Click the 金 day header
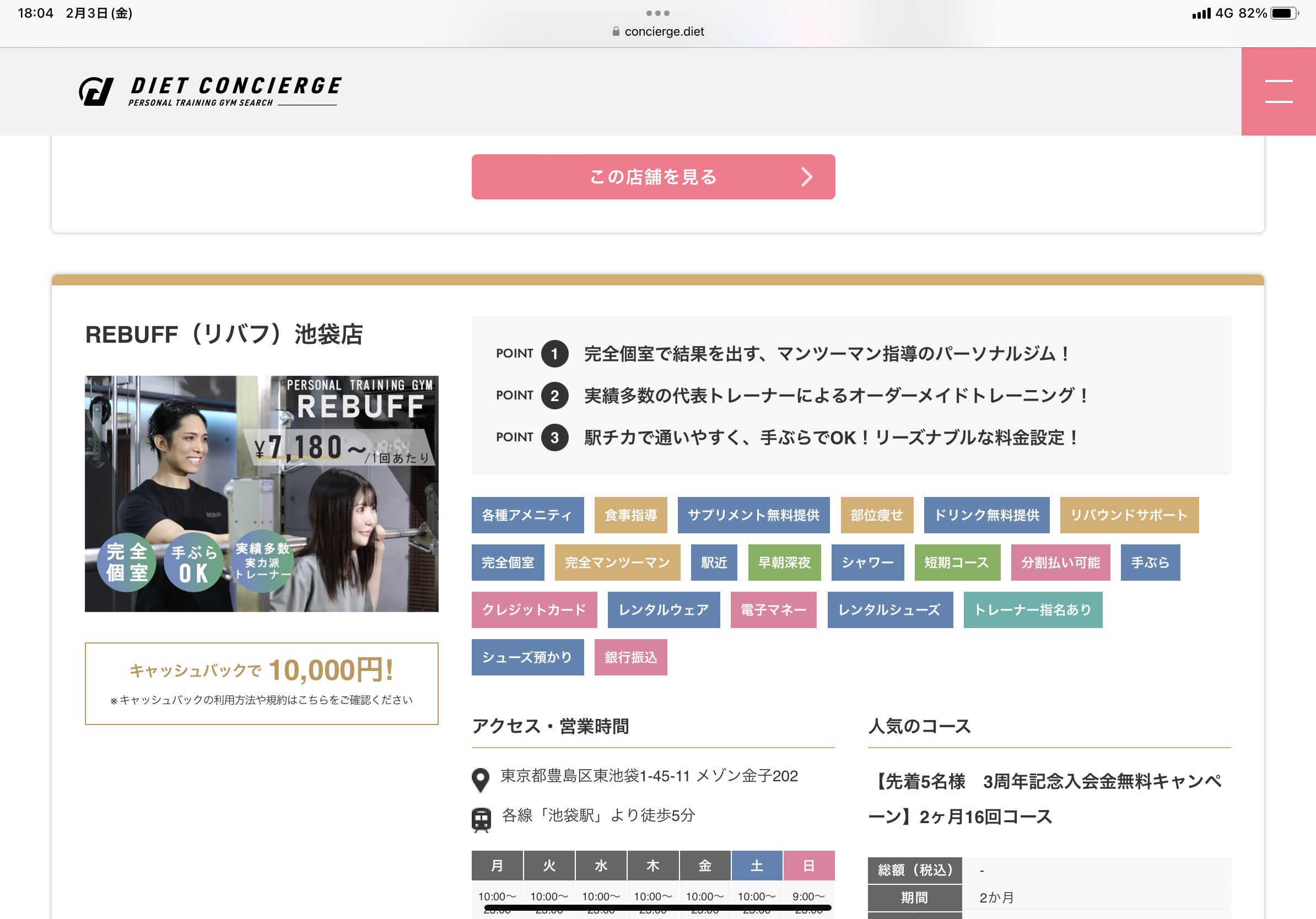Screen dimensions: 1316x919 coord(705,866)
